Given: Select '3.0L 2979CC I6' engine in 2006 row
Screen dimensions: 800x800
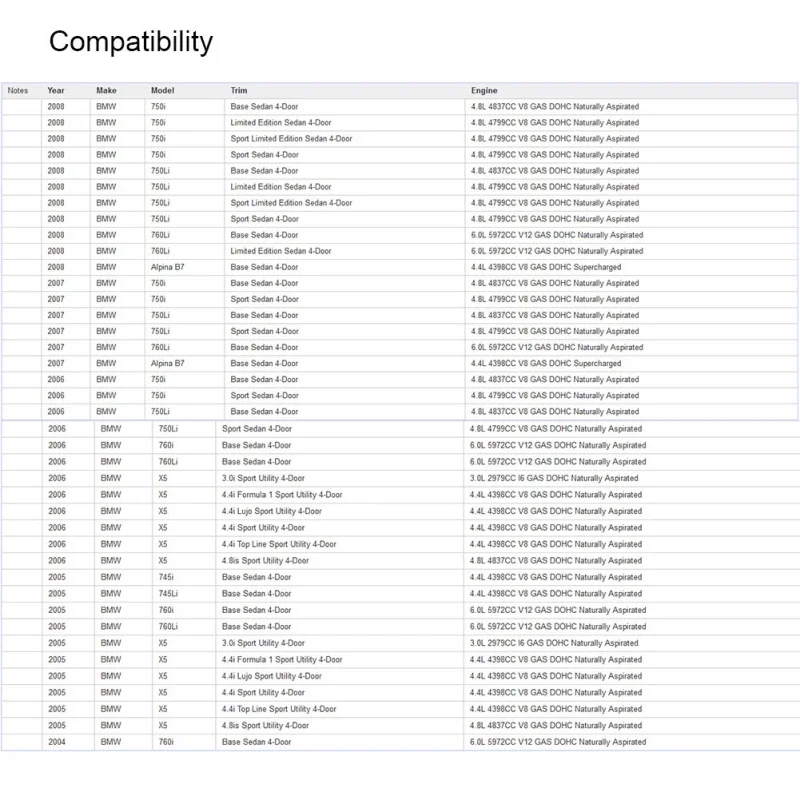Looking at the screenshot, I should point(554,478).
